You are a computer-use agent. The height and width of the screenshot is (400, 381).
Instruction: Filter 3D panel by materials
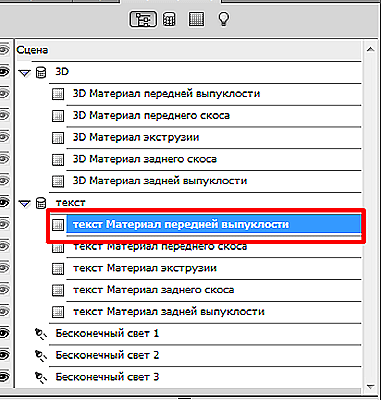tap(196, 20)
